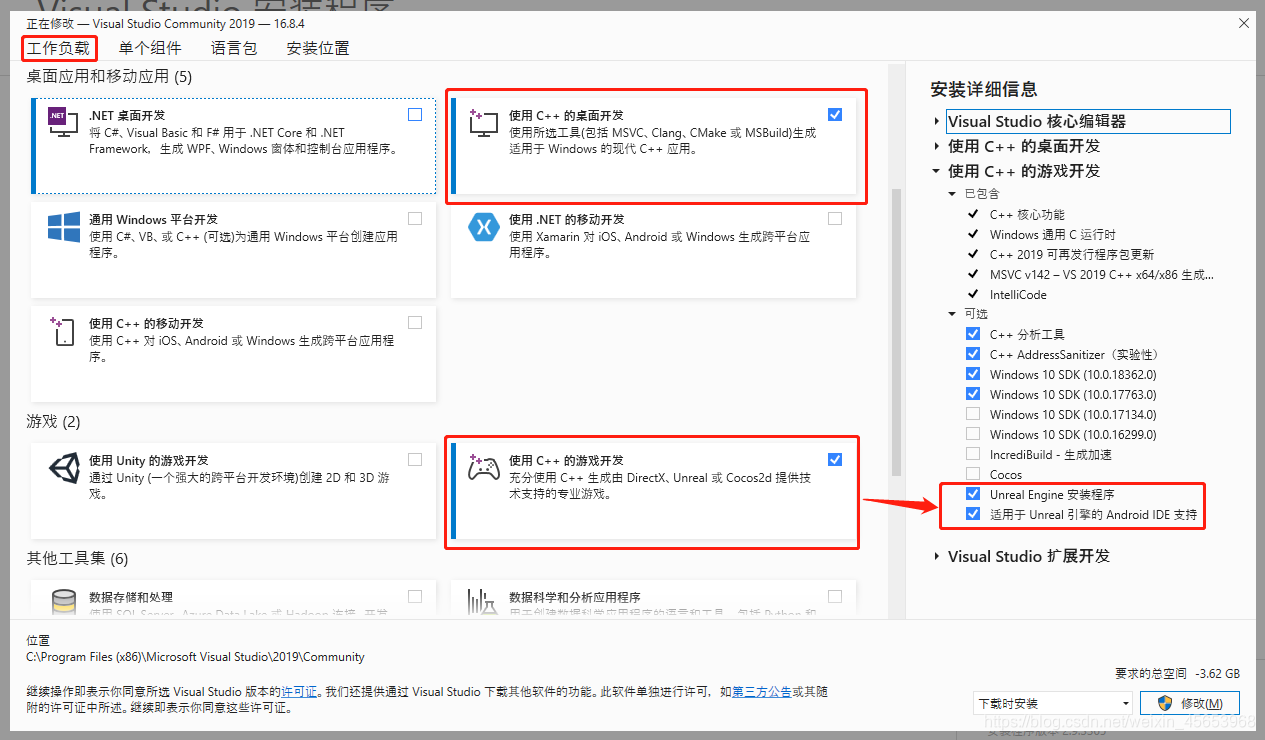The width and height of the screenshot is (1265, 740).
Task: Uncheck the 使用 C++ 的游戏开发 workload checkbox
Action: pyautogui.click(x=835, y=459)
